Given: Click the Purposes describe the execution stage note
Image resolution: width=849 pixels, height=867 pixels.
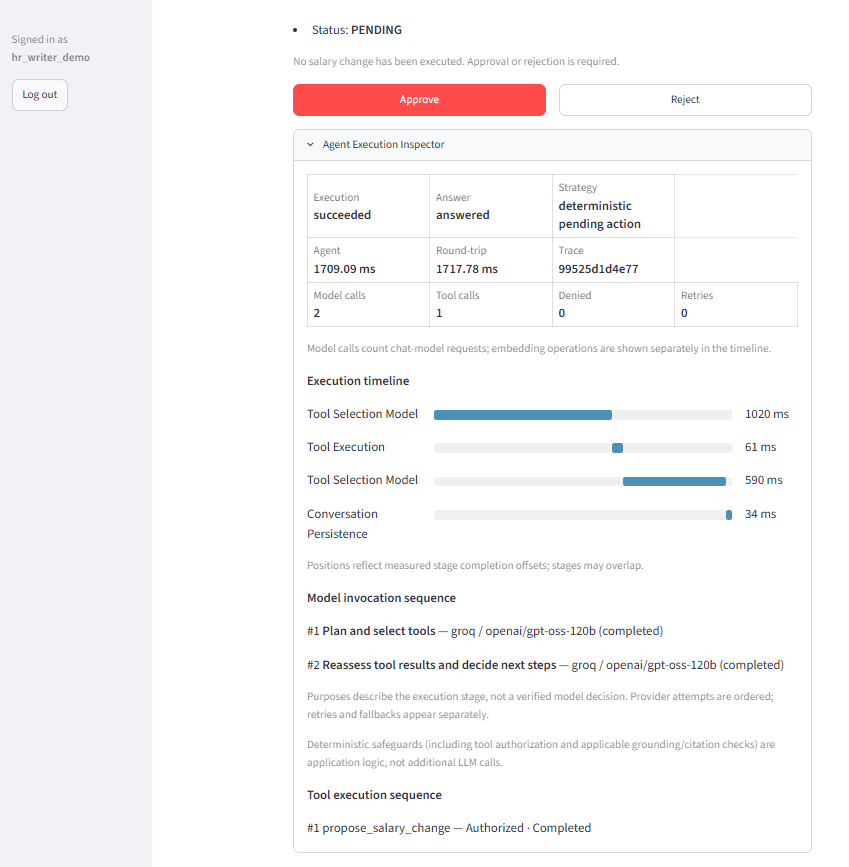Looking at the screenshot, I should click(x=540, y=705).
